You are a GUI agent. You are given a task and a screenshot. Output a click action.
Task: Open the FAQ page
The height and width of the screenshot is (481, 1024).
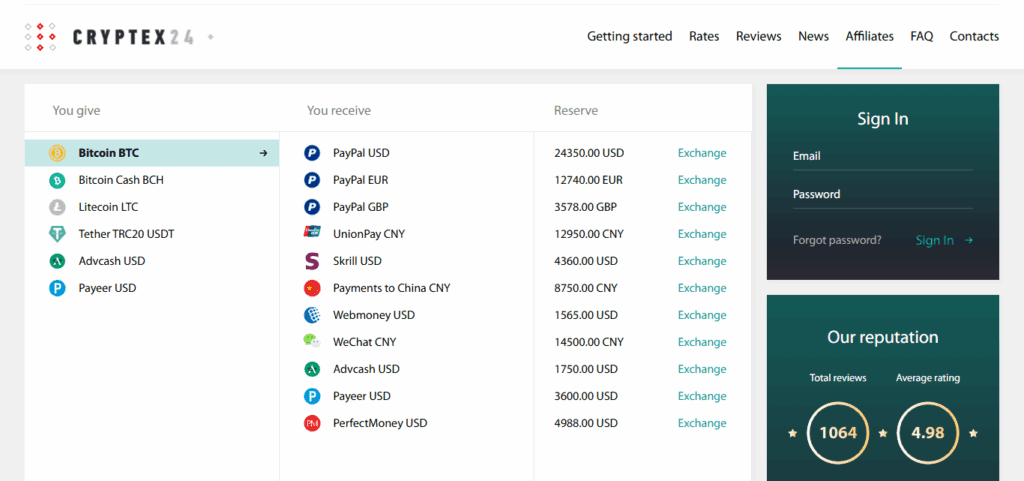(921, 37)
